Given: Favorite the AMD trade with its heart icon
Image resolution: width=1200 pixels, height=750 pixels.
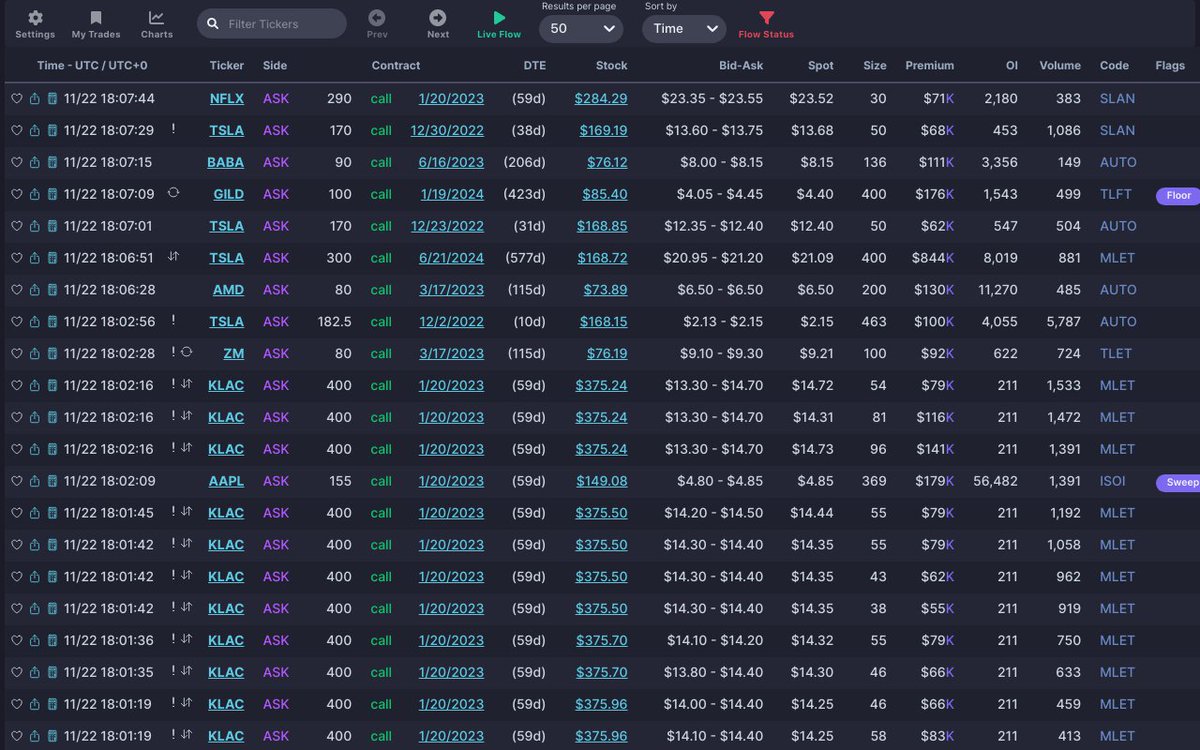Looking at the screenshot, I should pos(17,290).
